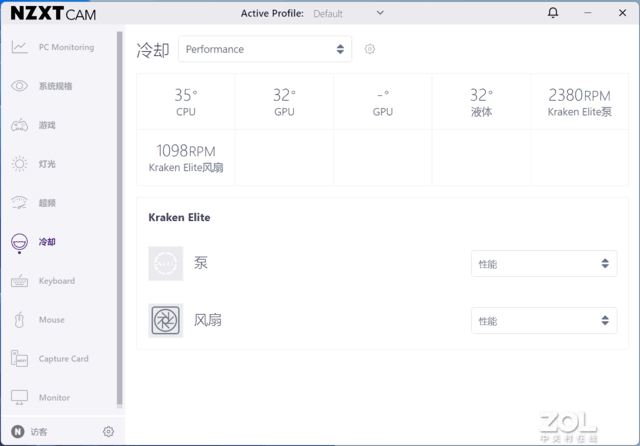640x446 pixels.
Task: Click gear icon next to Performance dropdown
Action: (x=369, y=49)
